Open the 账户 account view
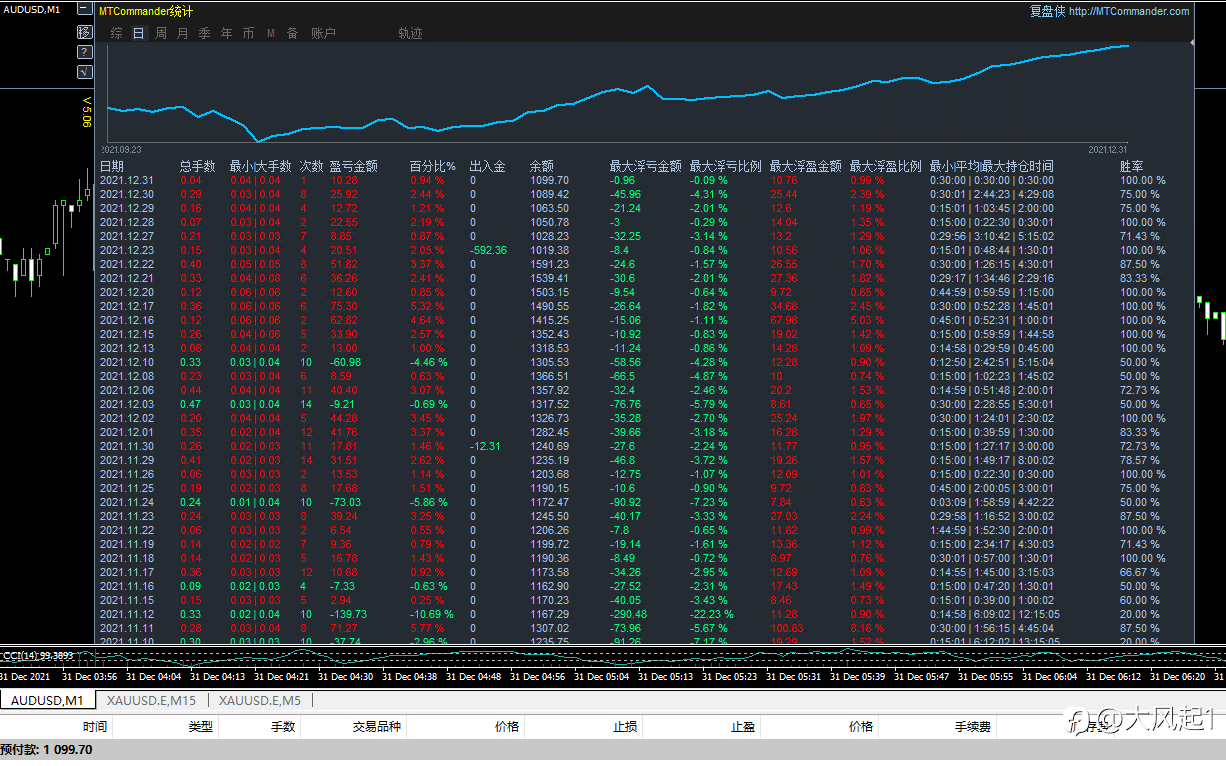The image size is (1226, 766). click(x=323, y=33)
